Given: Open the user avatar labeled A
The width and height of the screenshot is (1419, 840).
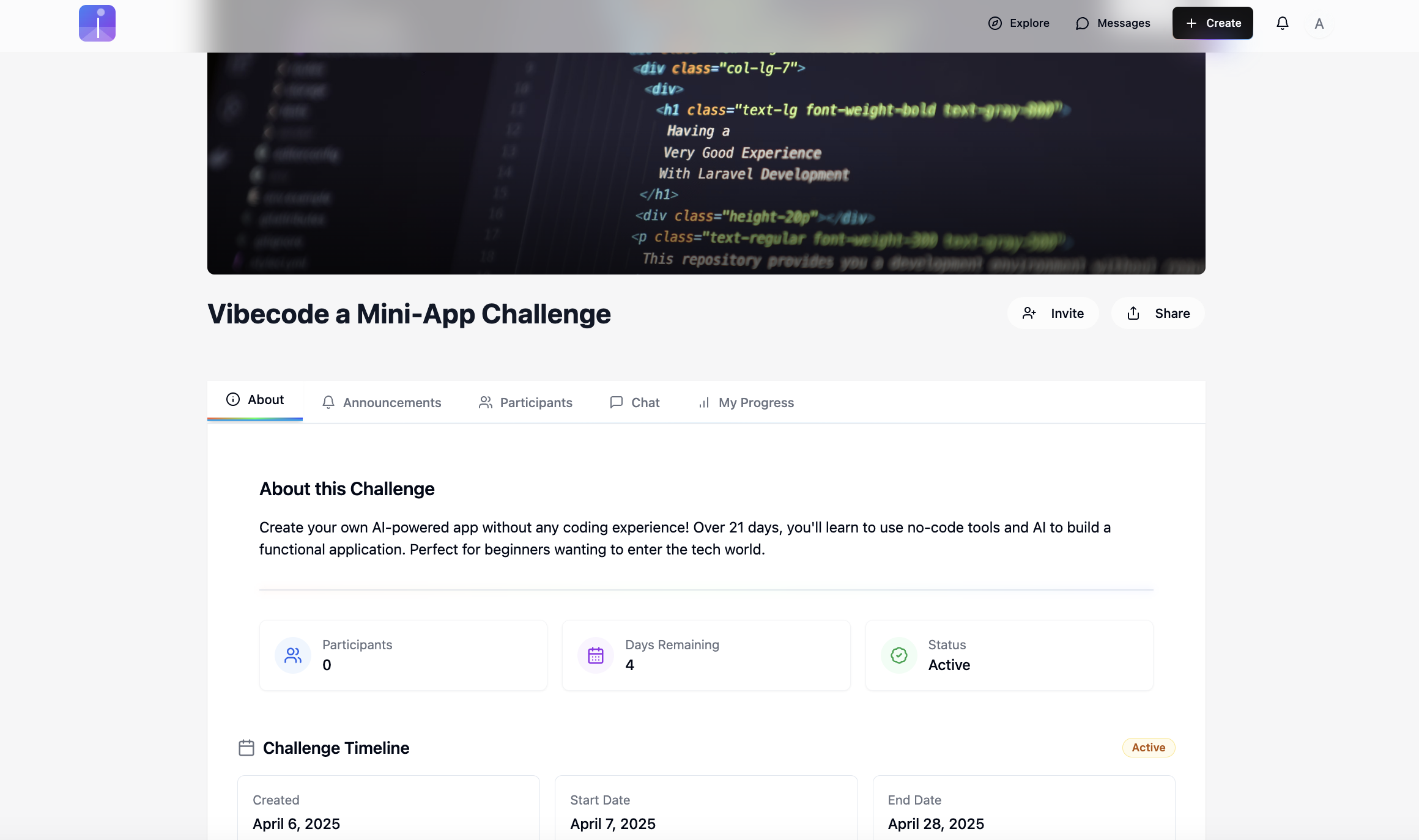Looking at the screenshot, I should point(1319,23).
